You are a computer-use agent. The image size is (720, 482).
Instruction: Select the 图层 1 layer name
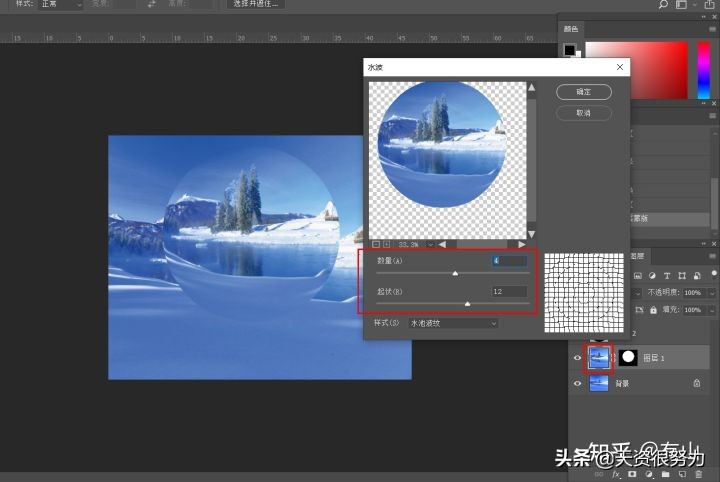(x=653, y=358)
